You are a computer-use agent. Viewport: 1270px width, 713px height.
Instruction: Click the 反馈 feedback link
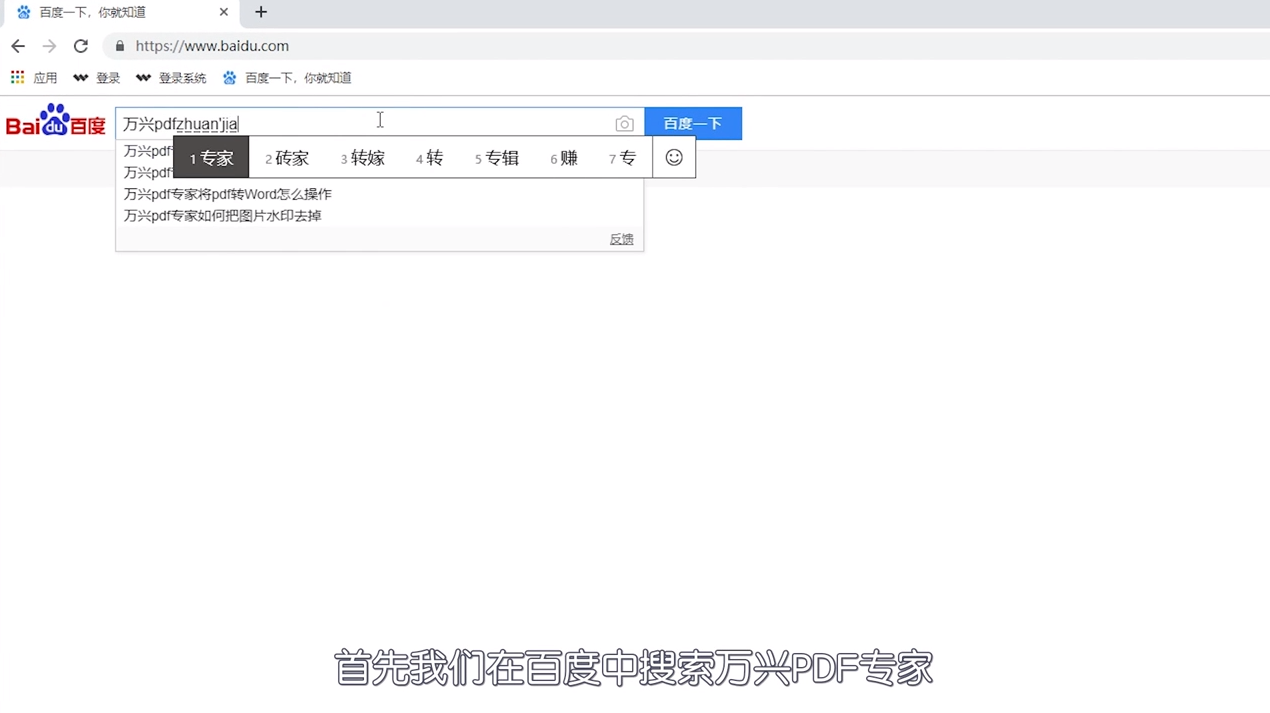click(x=621, y=240)
